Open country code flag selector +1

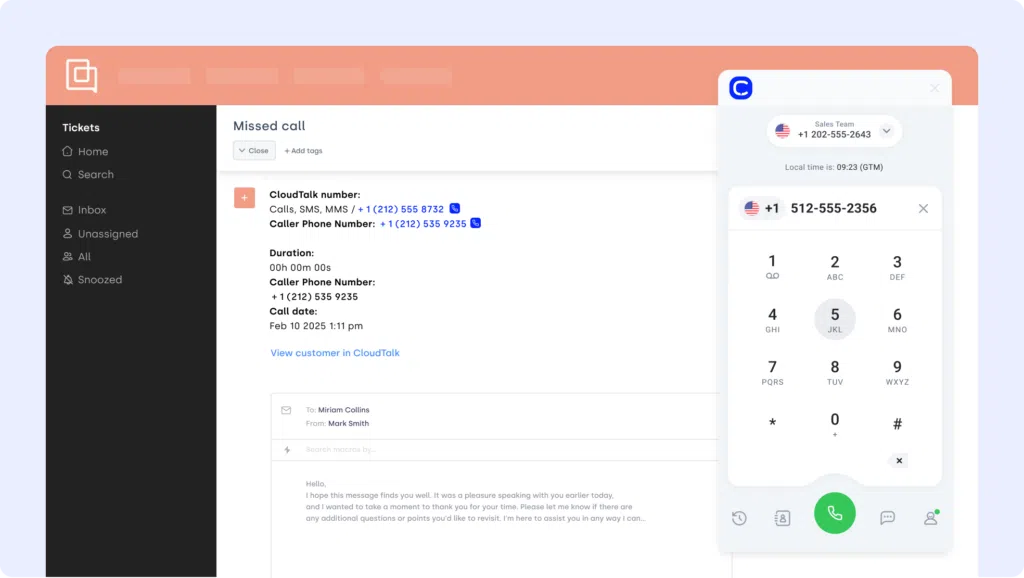click(x=760, y=208)
